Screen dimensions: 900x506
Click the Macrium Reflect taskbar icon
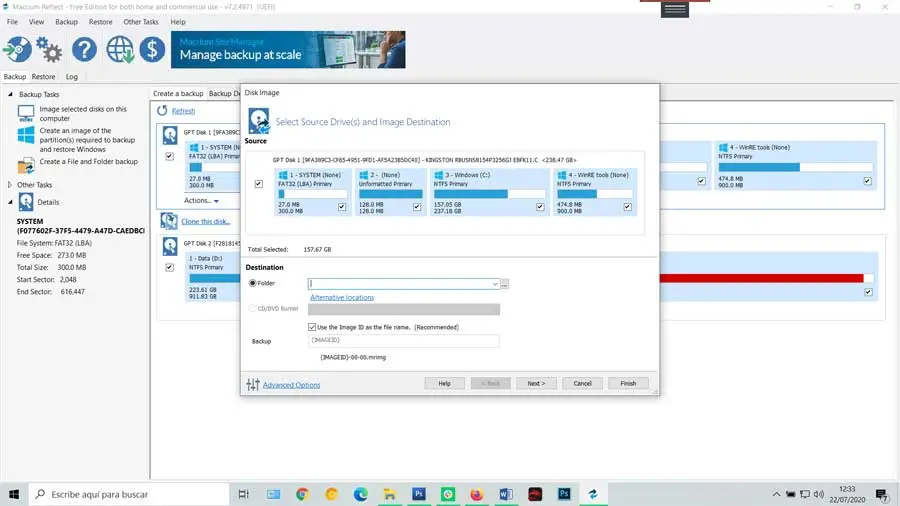pyautogui.click(x=593, y=494)
